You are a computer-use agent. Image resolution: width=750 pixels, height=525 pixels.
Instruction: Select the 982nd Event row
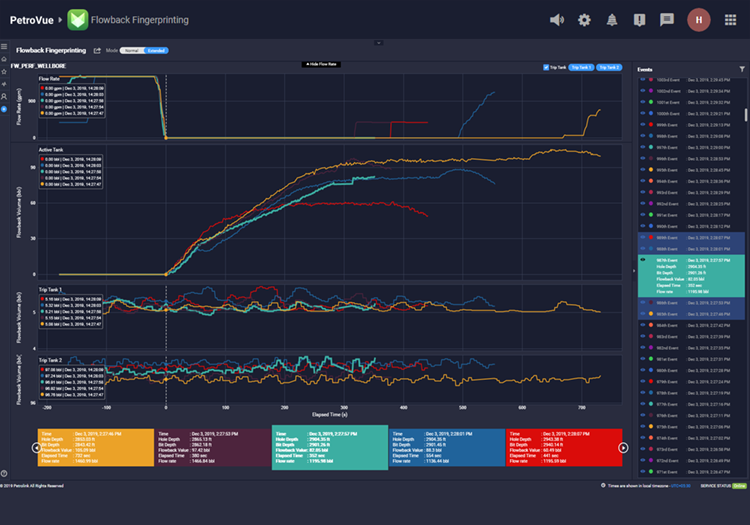coord(691,348)
